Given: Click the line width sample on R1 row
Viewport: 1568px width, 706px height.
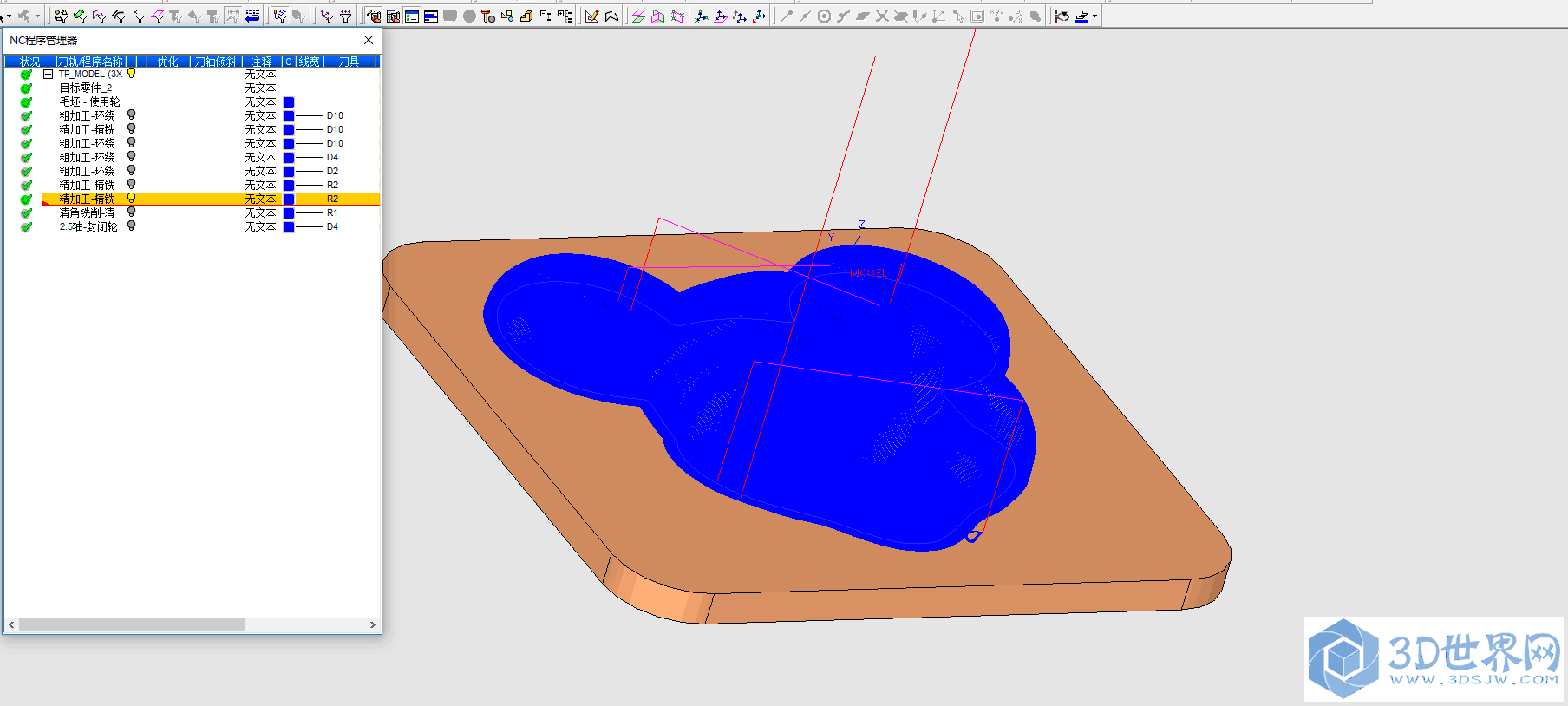Looking at the screenshot, I should (x=310, y=212).
